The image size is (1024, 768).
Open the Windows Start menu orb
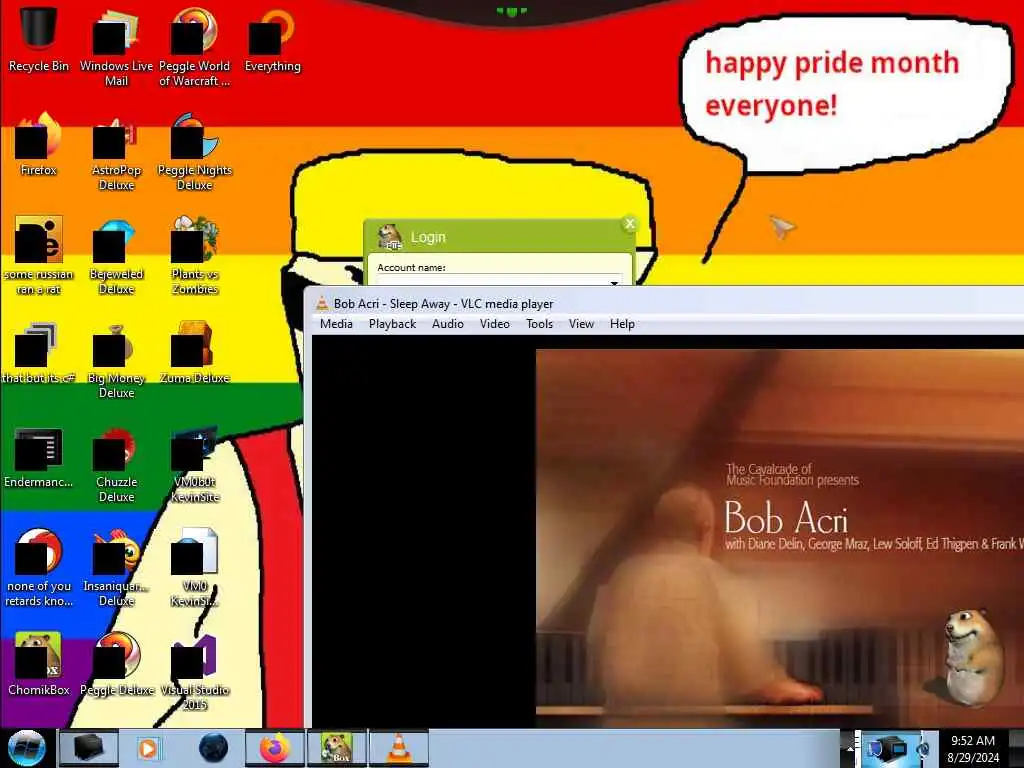click(x=26, y=748)
